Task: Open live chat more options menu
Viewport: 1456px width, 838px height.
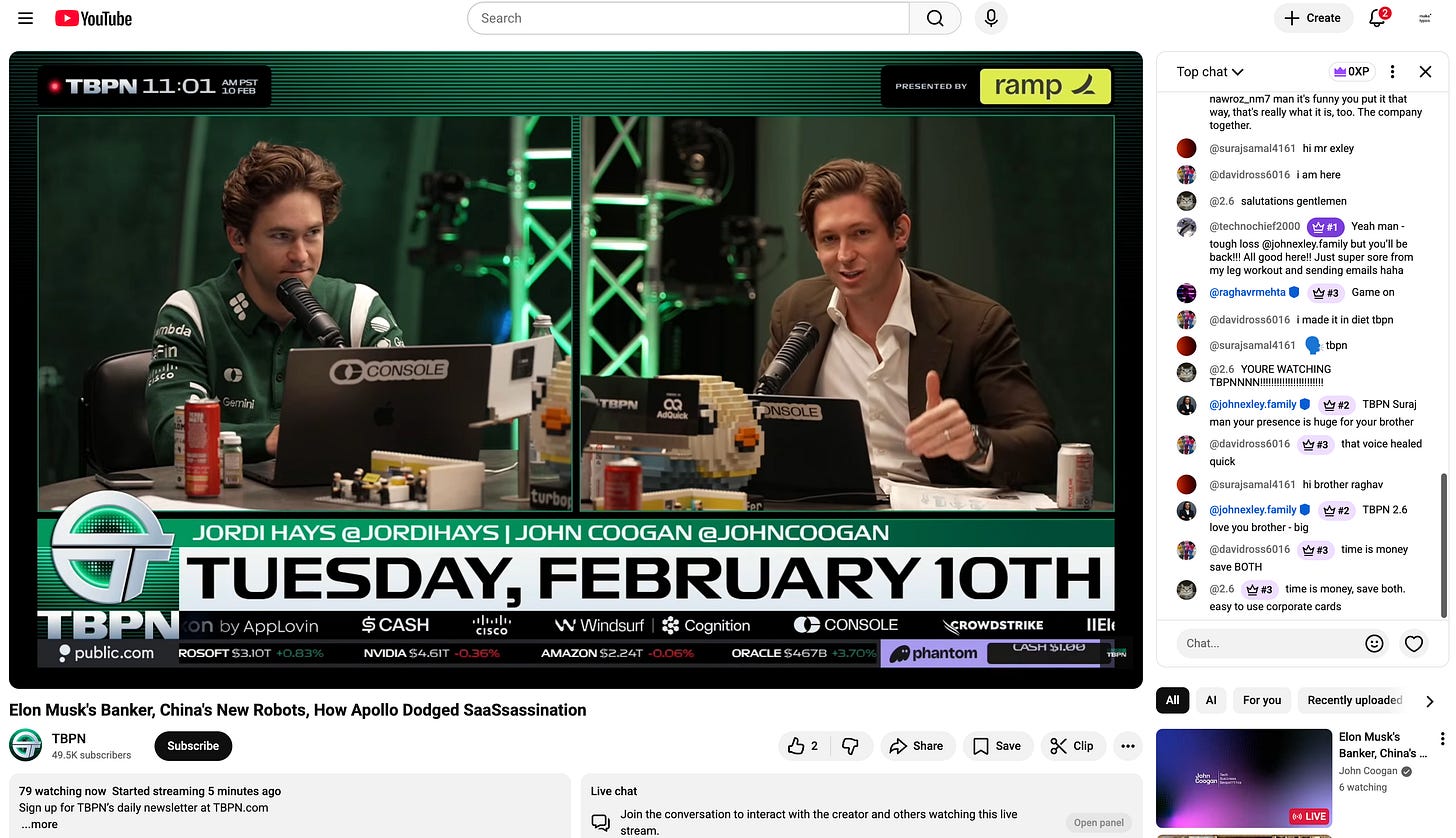Action: (x=1393, y=72)
